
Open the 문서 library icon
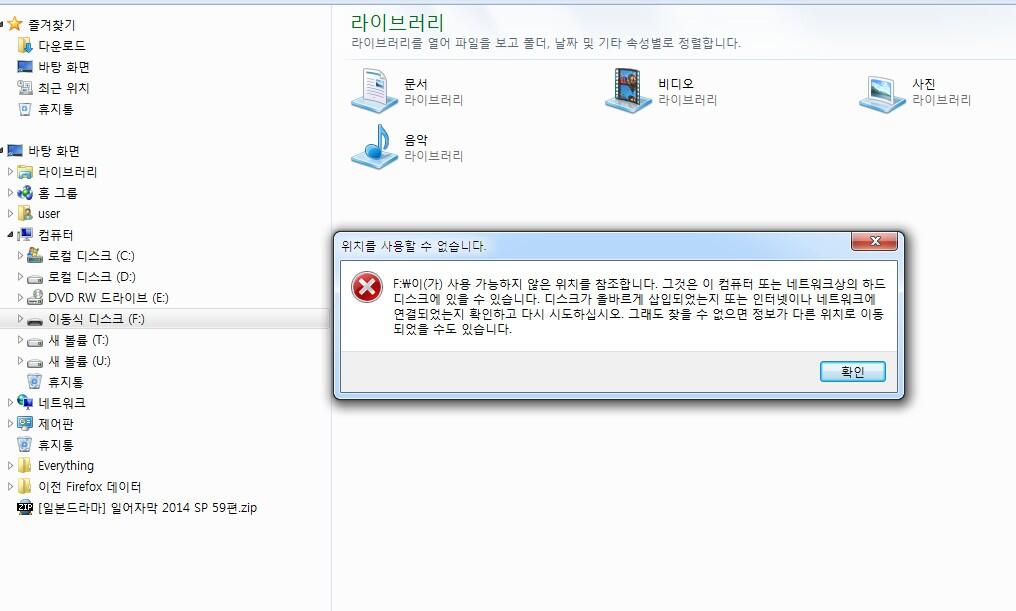(375, 91)
